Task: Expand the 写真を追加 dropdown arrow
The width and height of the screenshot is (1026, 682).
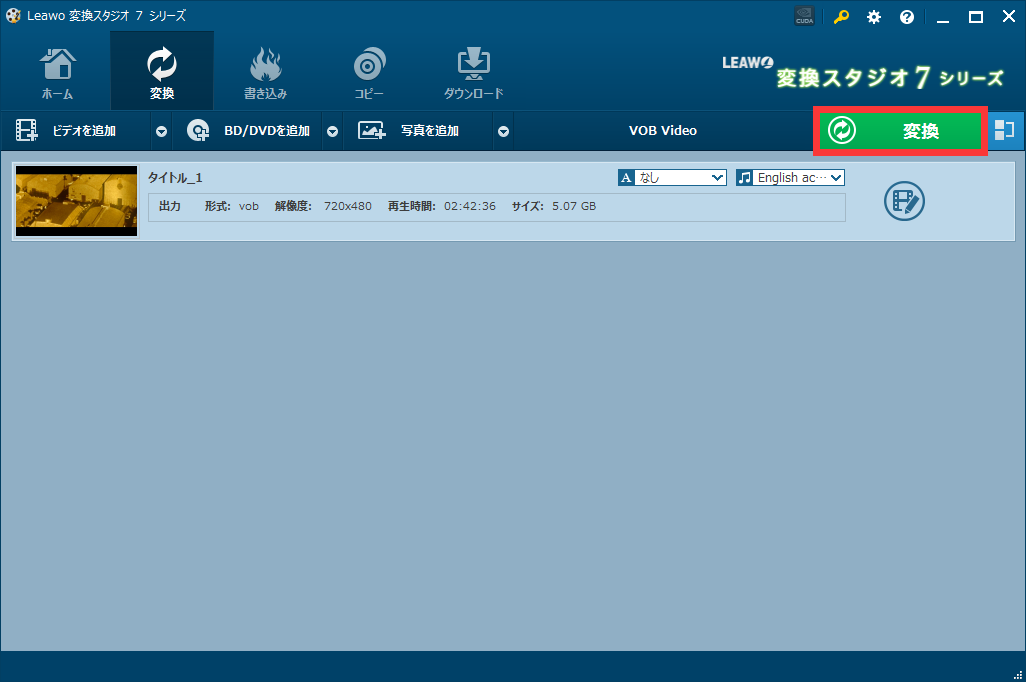Action: coord(503,130)
